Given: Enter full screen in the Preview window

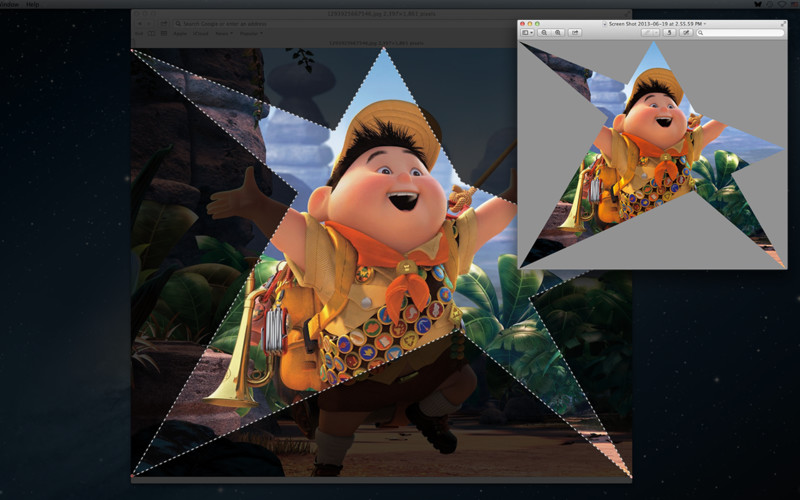Looking at the screenshot, I should point(783,23).
